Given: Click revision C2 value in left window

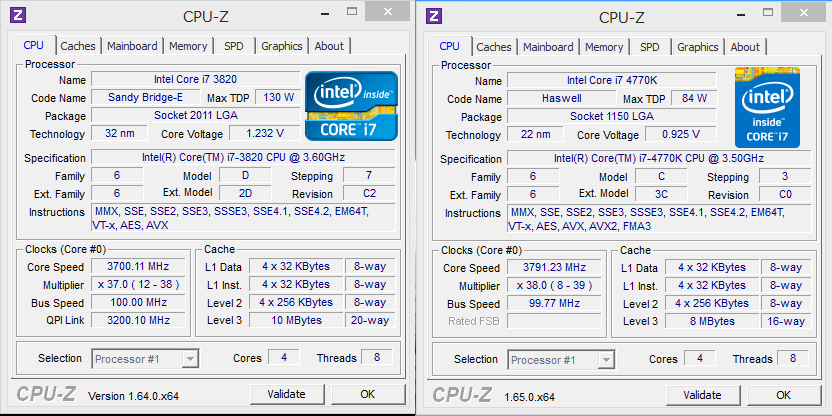Looking at the screenshot, I should (369, 193).
